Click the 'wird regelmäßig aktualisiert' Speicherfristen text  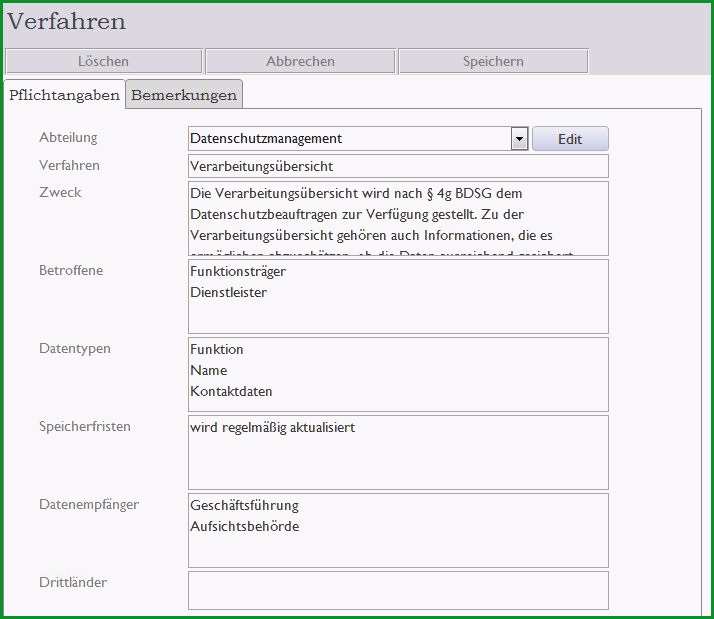pyautogui.click(x=272, y=428)
